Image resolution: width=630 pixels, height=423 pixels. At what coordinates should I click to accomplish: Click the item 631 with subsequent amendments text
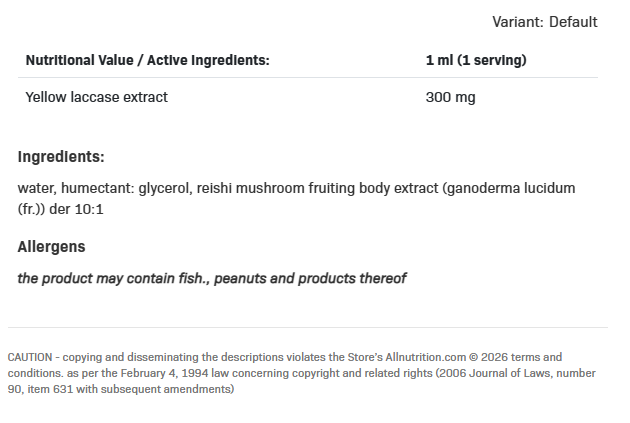pyautogui.click(x=128, y=389)
